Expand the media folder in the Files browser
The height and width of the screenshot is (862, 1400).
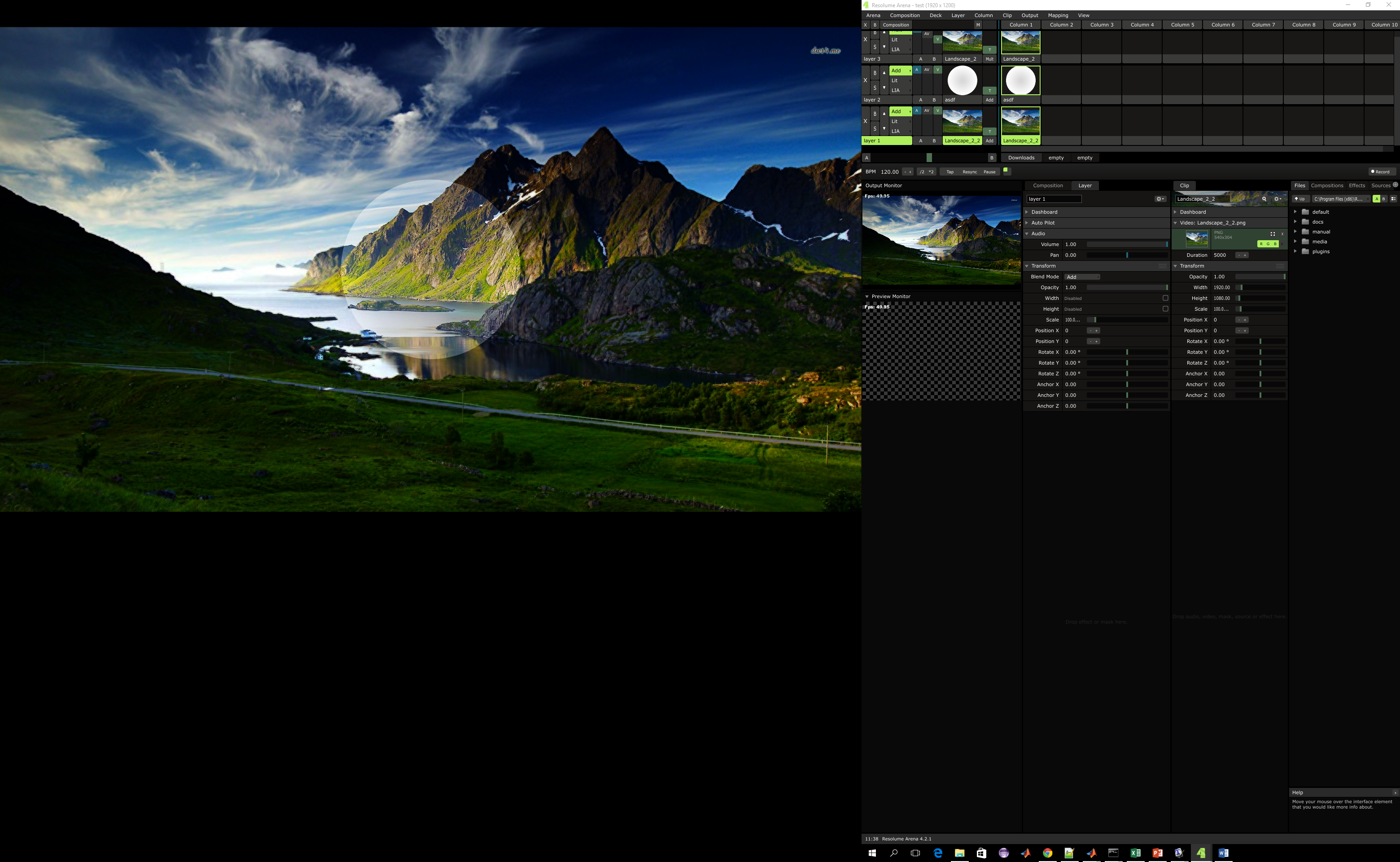pyautogui.click(x=1296, y=242)
